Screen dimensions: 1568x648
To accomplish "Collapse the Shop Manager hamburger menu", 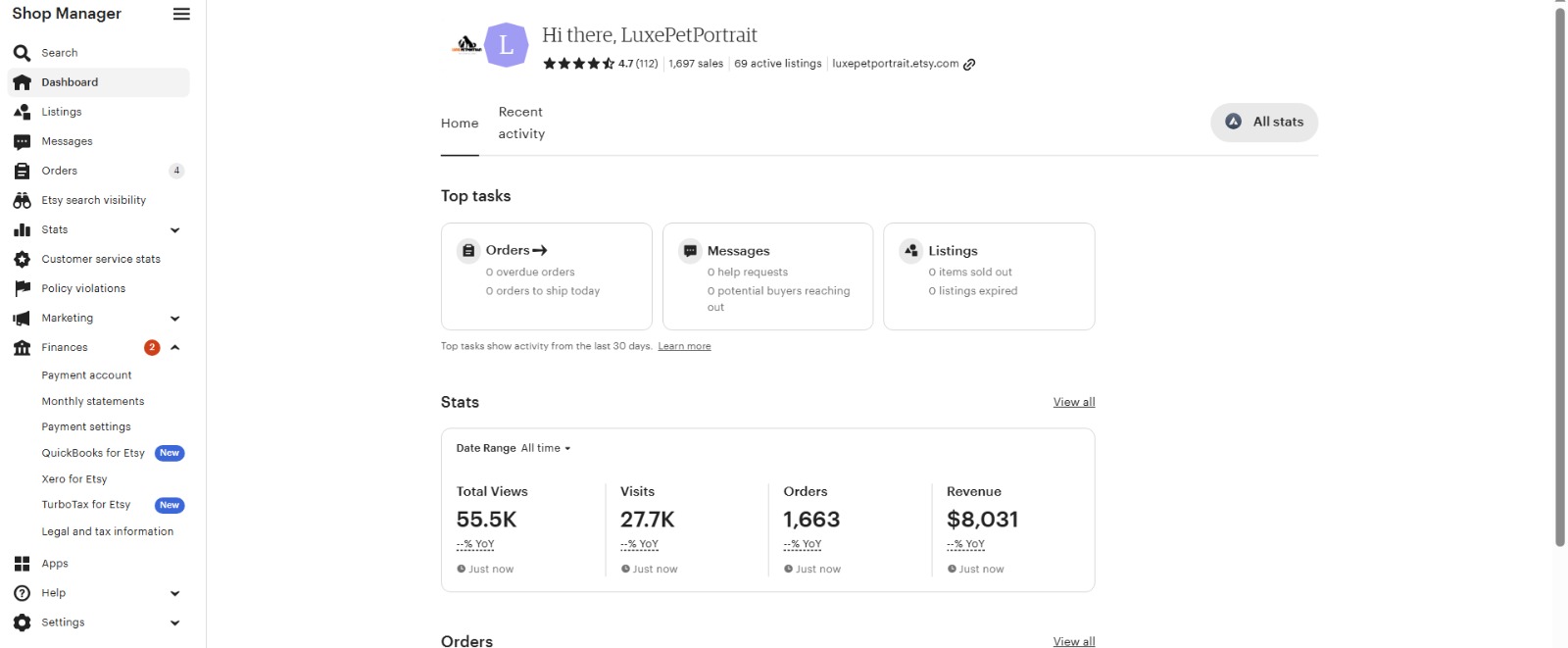I will click(181, 14).
